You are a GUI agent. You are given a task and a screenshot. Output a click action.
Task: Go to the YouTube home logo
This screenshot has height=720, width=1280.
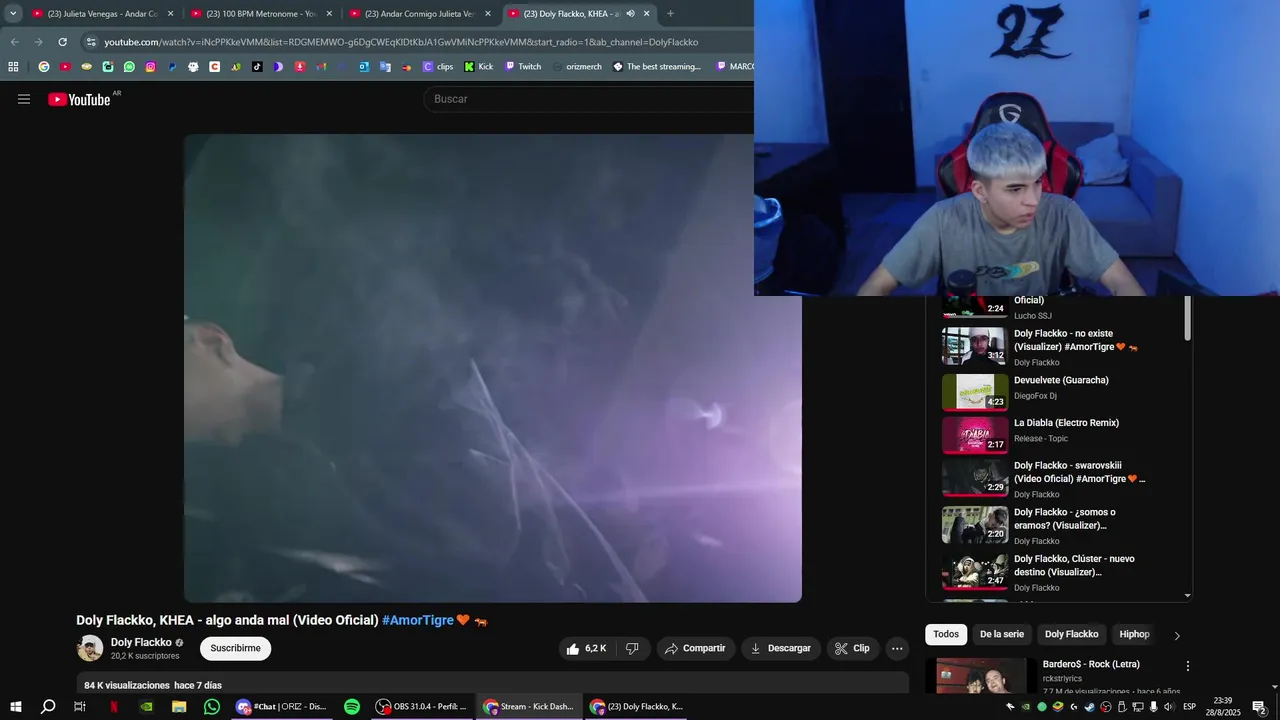coord(79,99)
